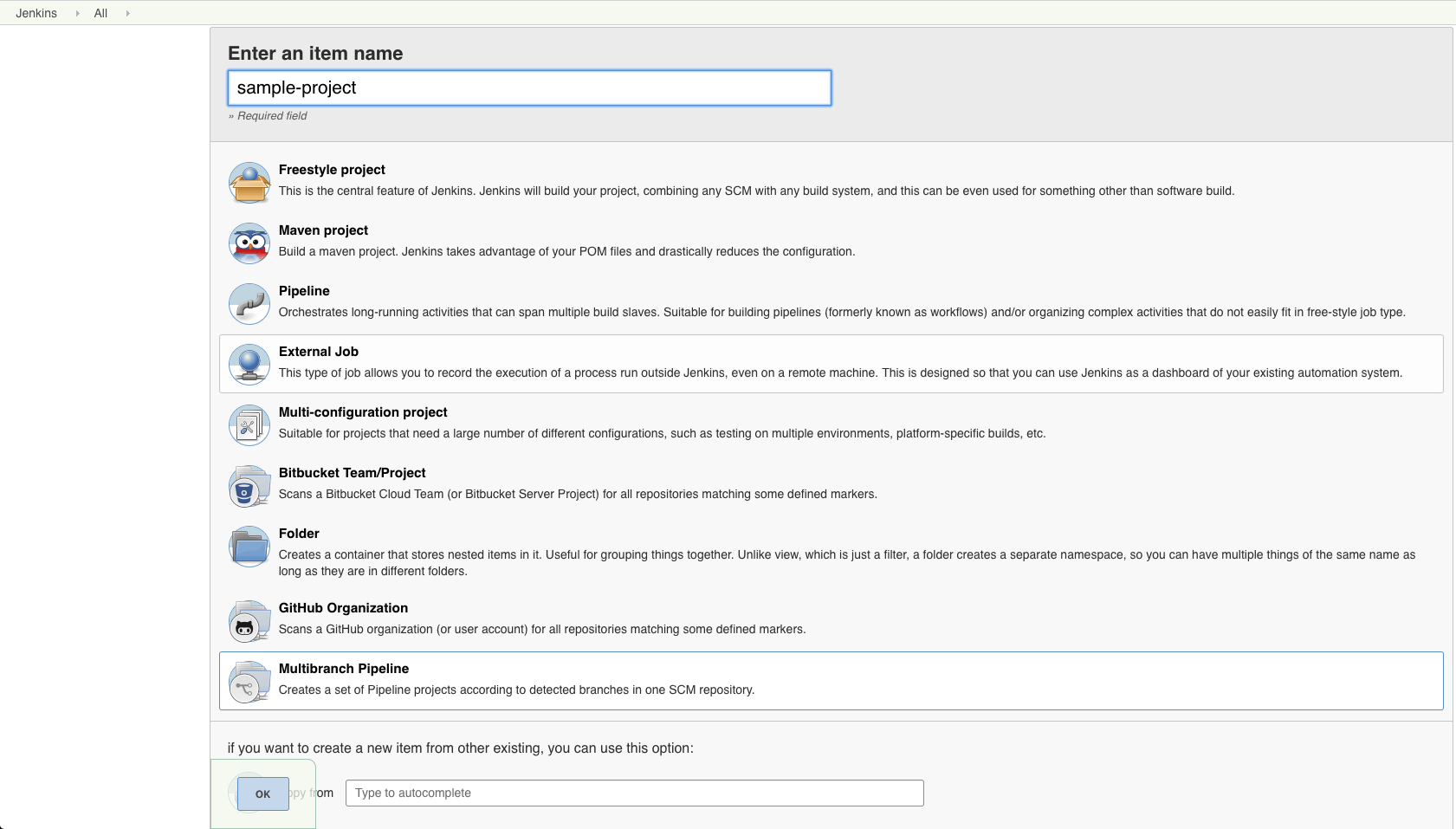Click description 'Creates a set of Pipeline projects'
Screen dimensions: 1456x829
click(516, 690)
